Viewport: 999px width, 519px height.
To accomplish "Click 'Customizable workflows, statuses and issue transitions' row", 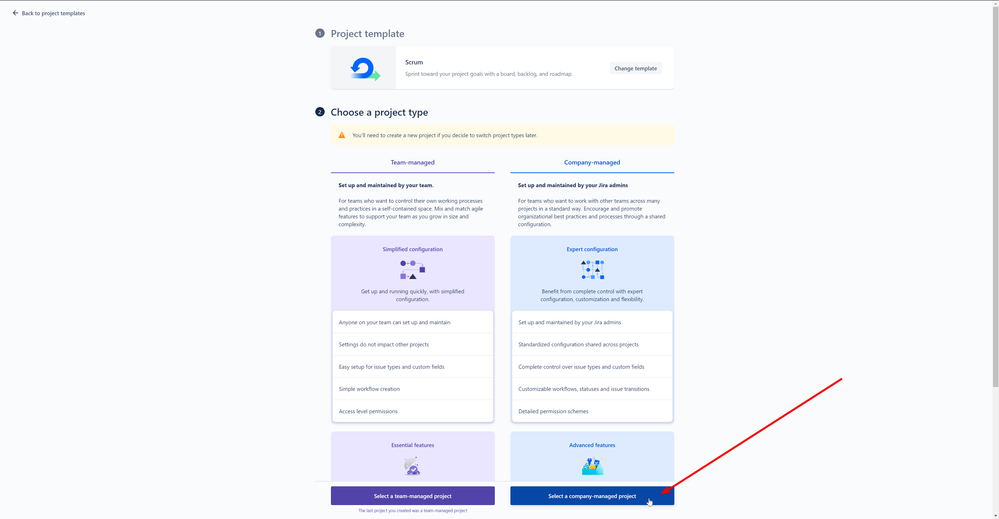I will click(x=592, y=389).
